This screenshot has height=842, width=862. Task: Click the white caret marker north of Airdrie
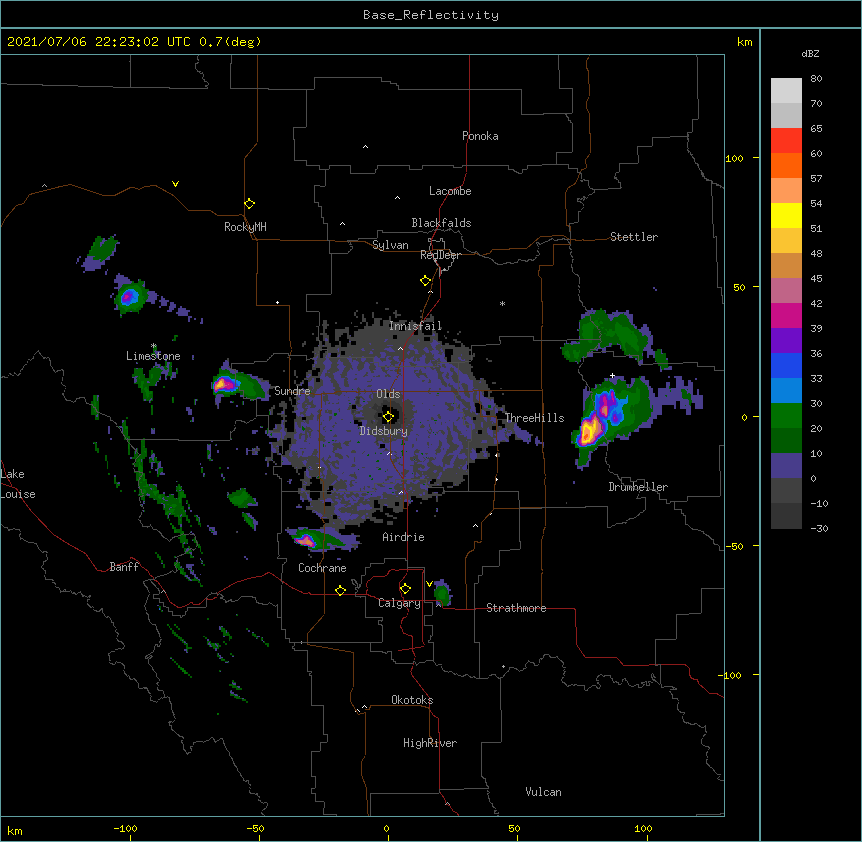(401, 492)
